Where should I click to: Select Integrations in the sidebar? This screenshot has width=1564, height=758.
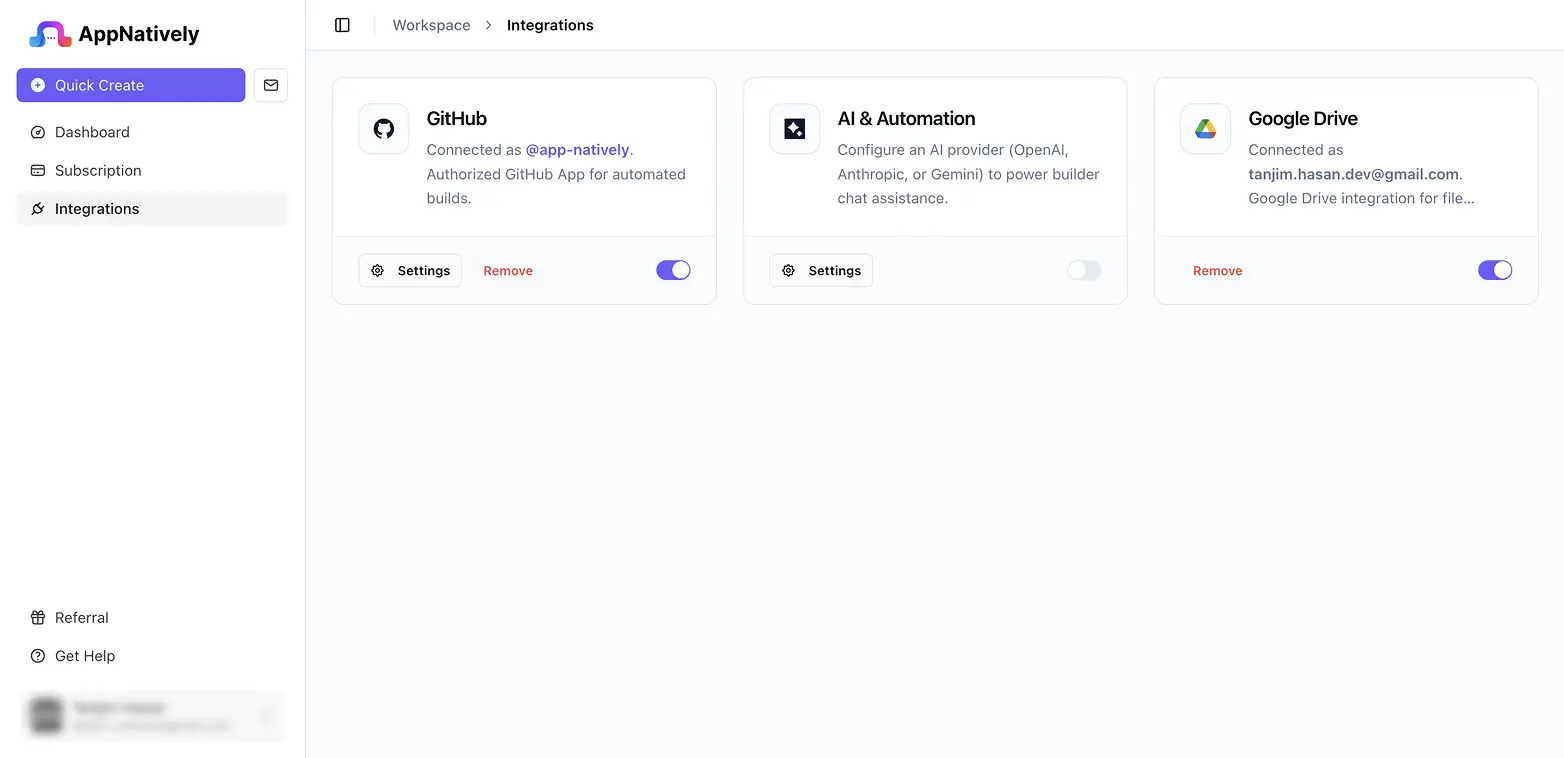(x=152, y=209)
